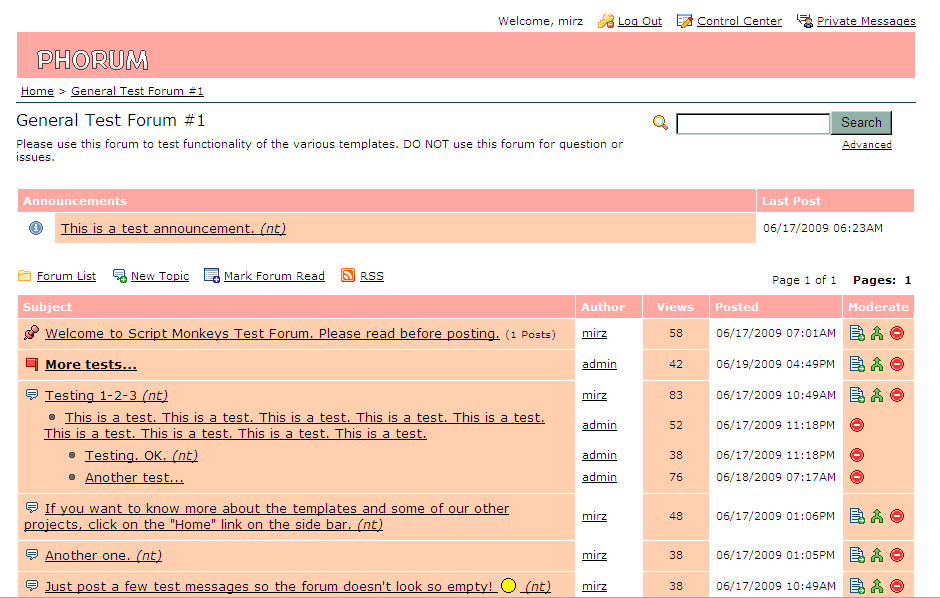
Task: Click the document moderate icon in the More tests row
Action: click(857, 364)
